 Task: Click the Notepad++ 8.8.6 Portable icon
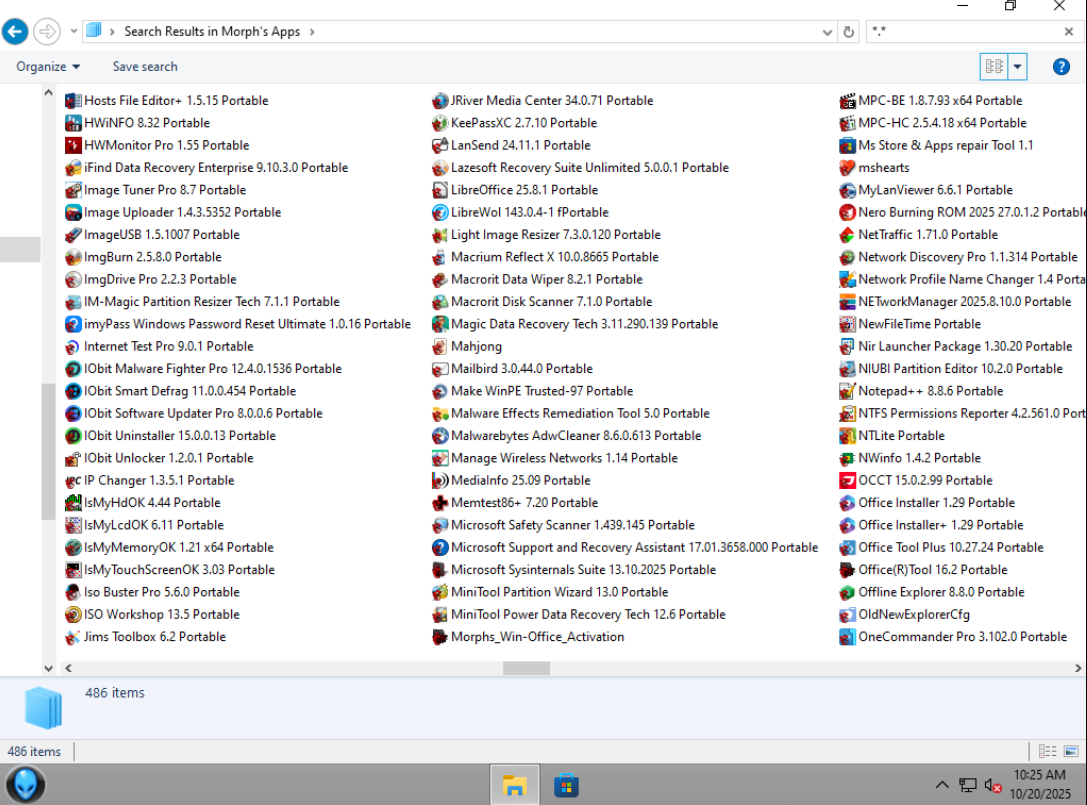(847, 391)
